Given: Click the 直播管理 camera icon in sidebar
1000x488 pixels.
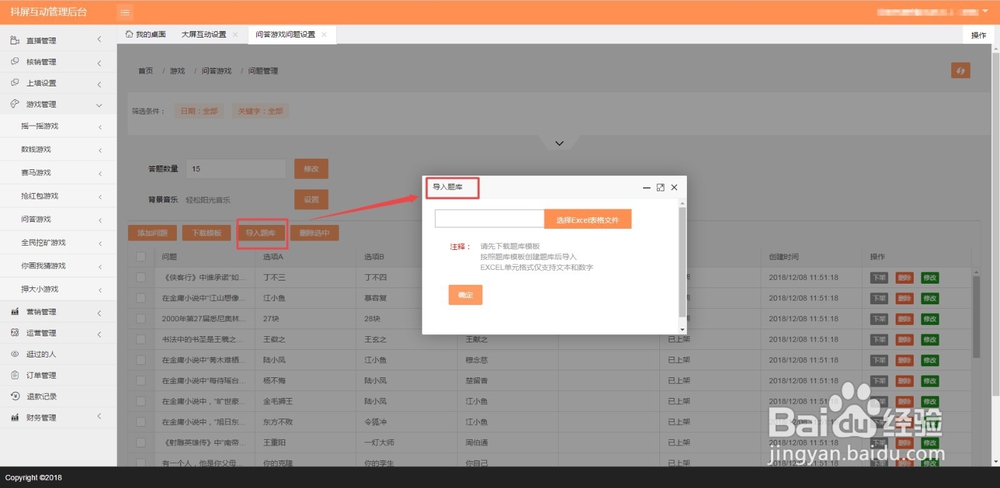Looking at the screenshot, I should point(15,40).
